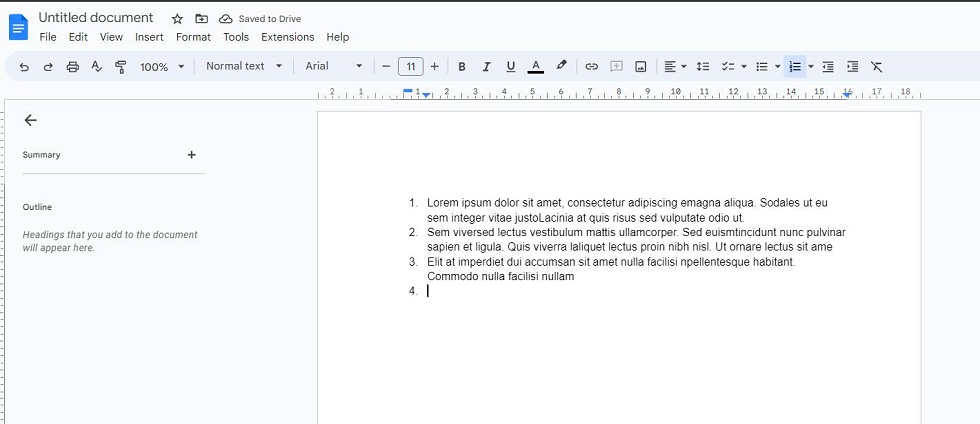
Task: Add a summary with plus icon
Action: point(192,154)
